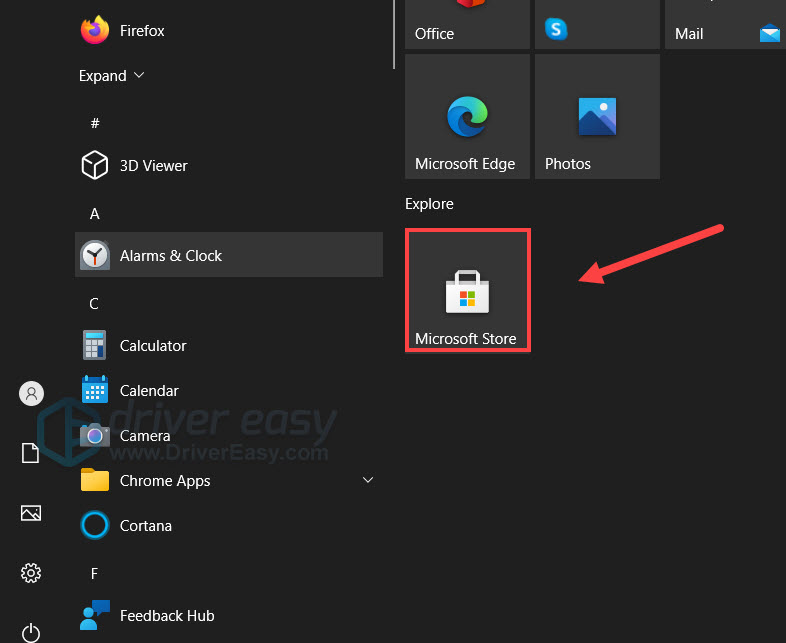The width and height of the screenshot is (786, 643).
Task: Open the Skype tile
Action: tap(597, 24)
